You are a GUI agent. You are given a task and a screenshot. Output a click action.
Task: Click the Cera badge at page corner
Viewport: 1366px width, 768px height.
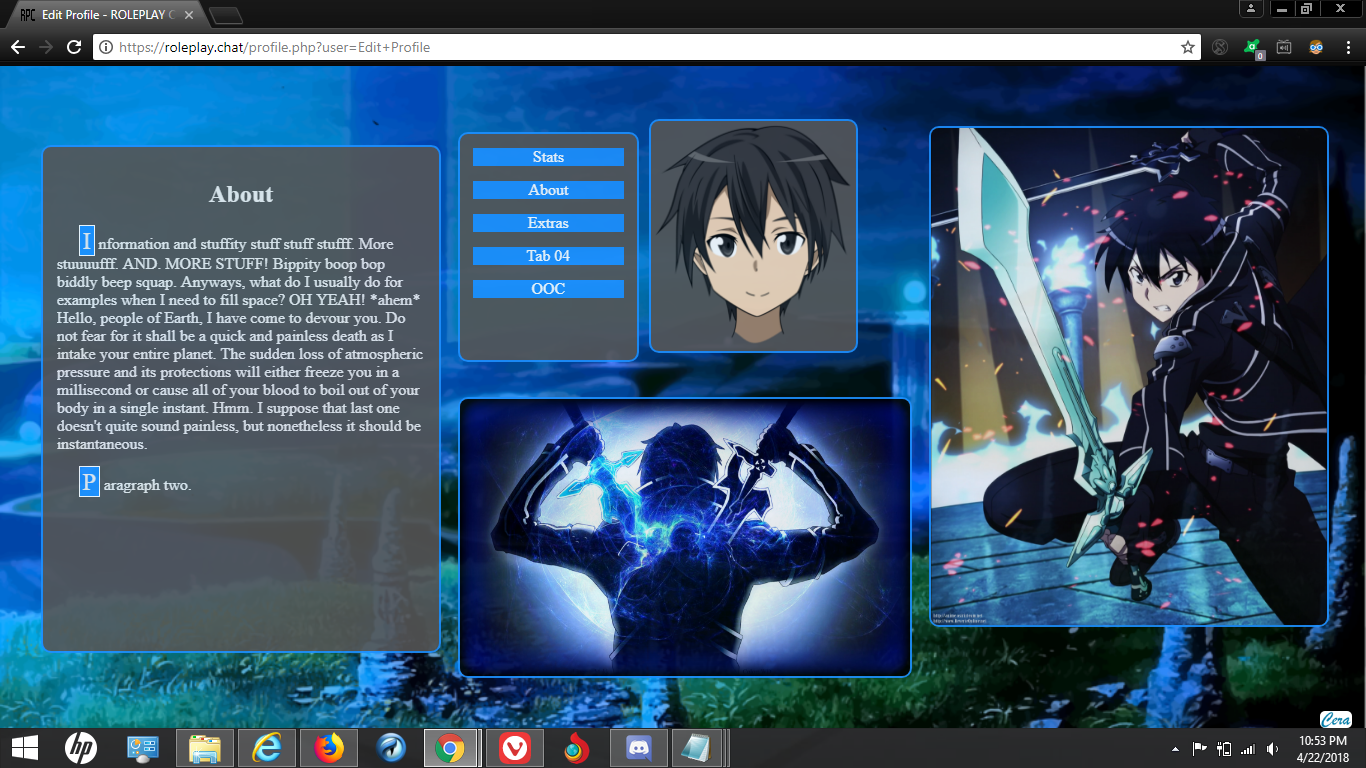1336,719
